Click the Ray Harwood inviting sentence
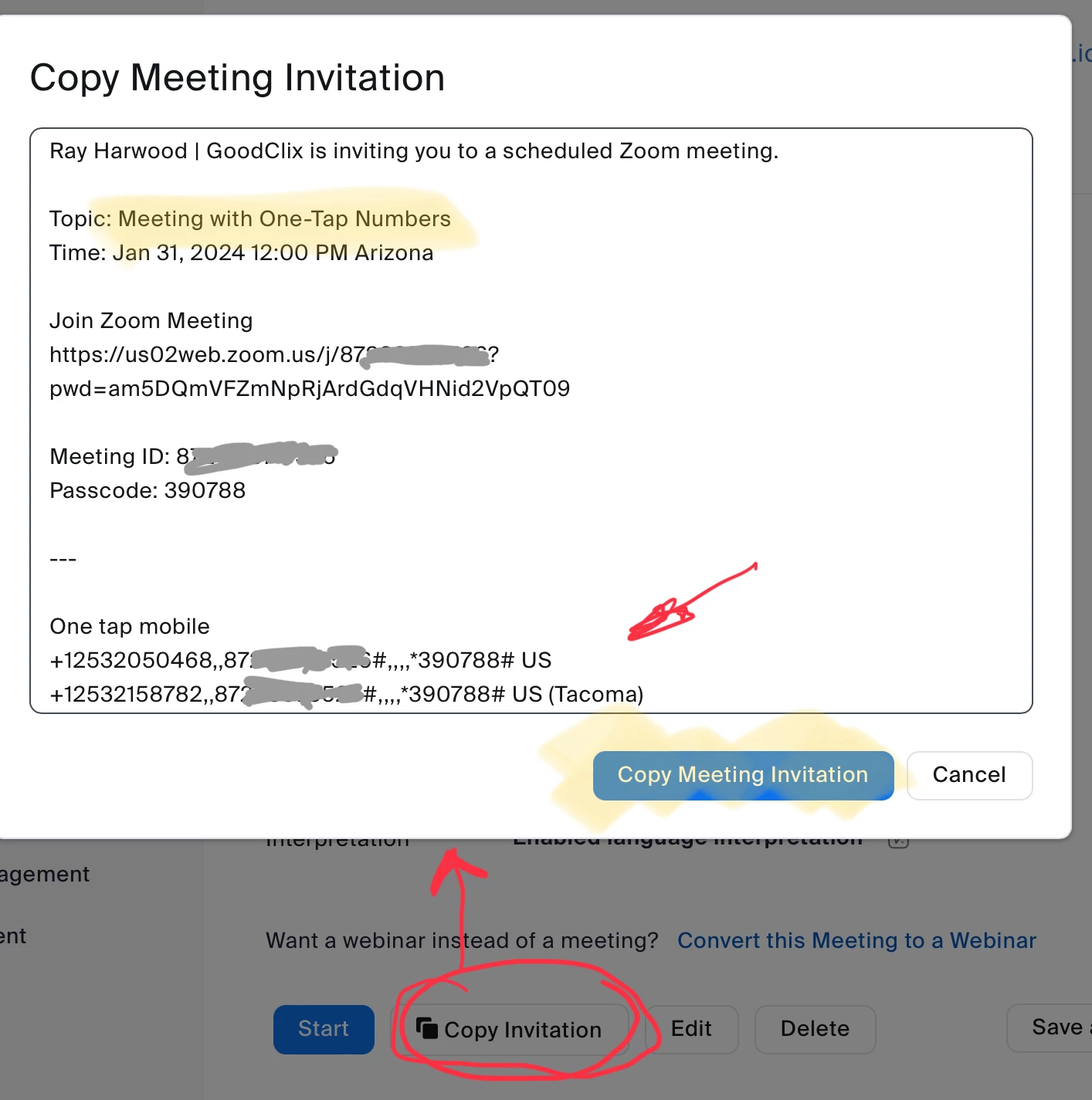The height and width of the screenshot is (1100, 1092). click(414, 151)
